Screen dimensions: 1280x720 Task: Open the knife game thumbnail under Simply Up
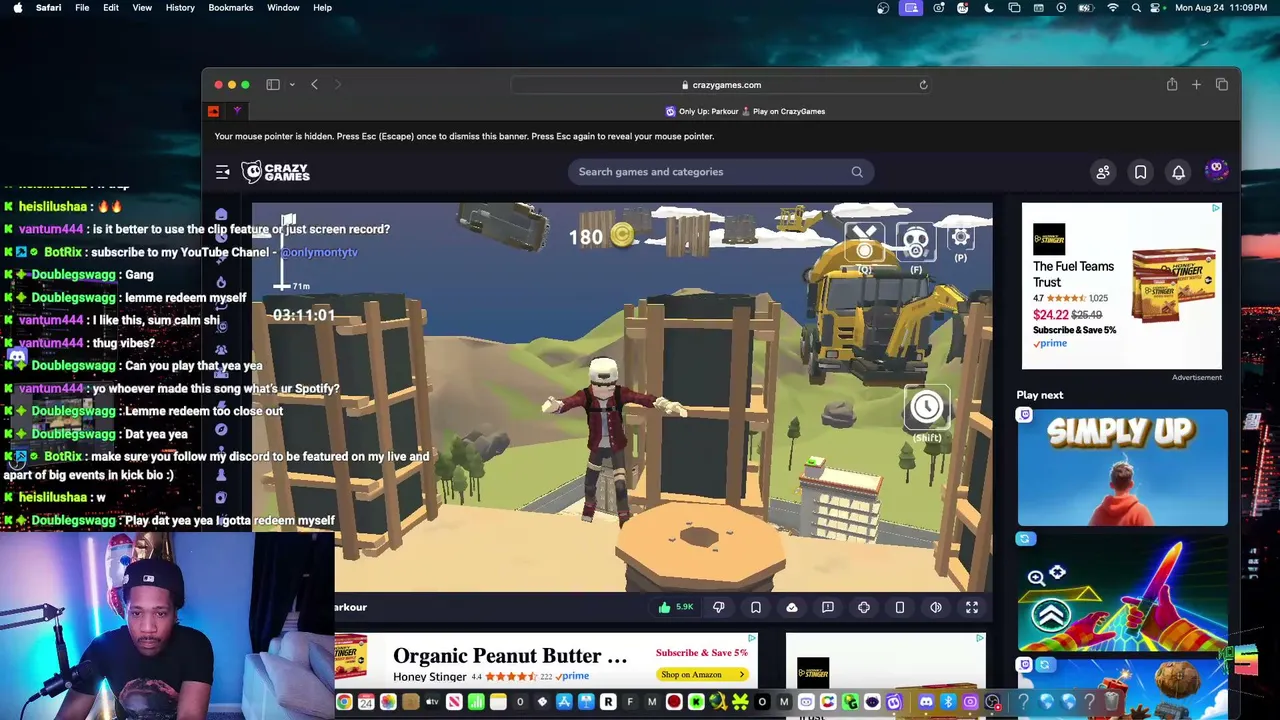point(1123,592)
